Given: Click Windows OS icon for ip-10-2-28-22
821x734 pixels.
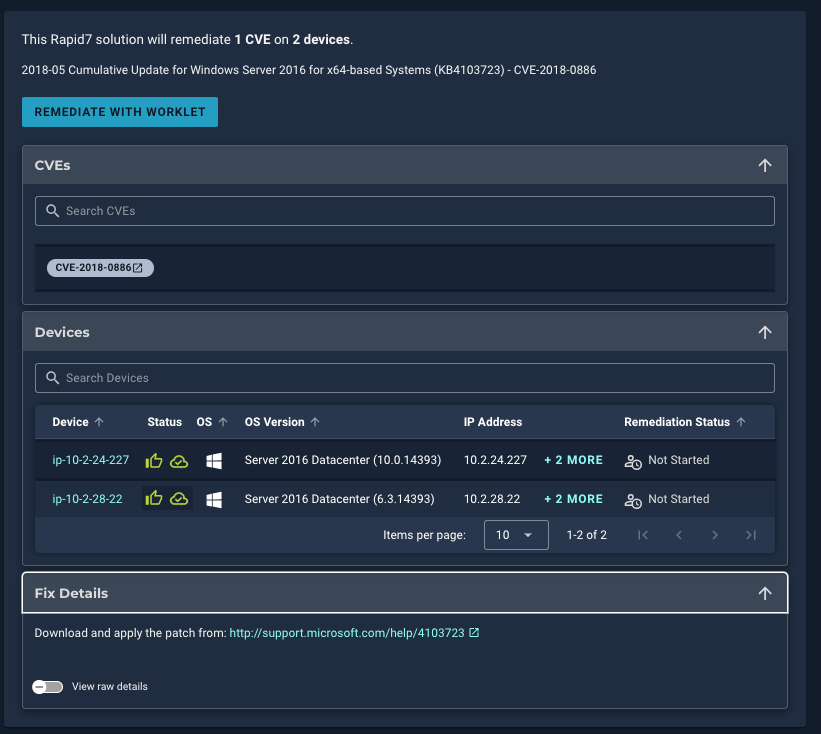Looking at the screenshot, I should (214, 499).
